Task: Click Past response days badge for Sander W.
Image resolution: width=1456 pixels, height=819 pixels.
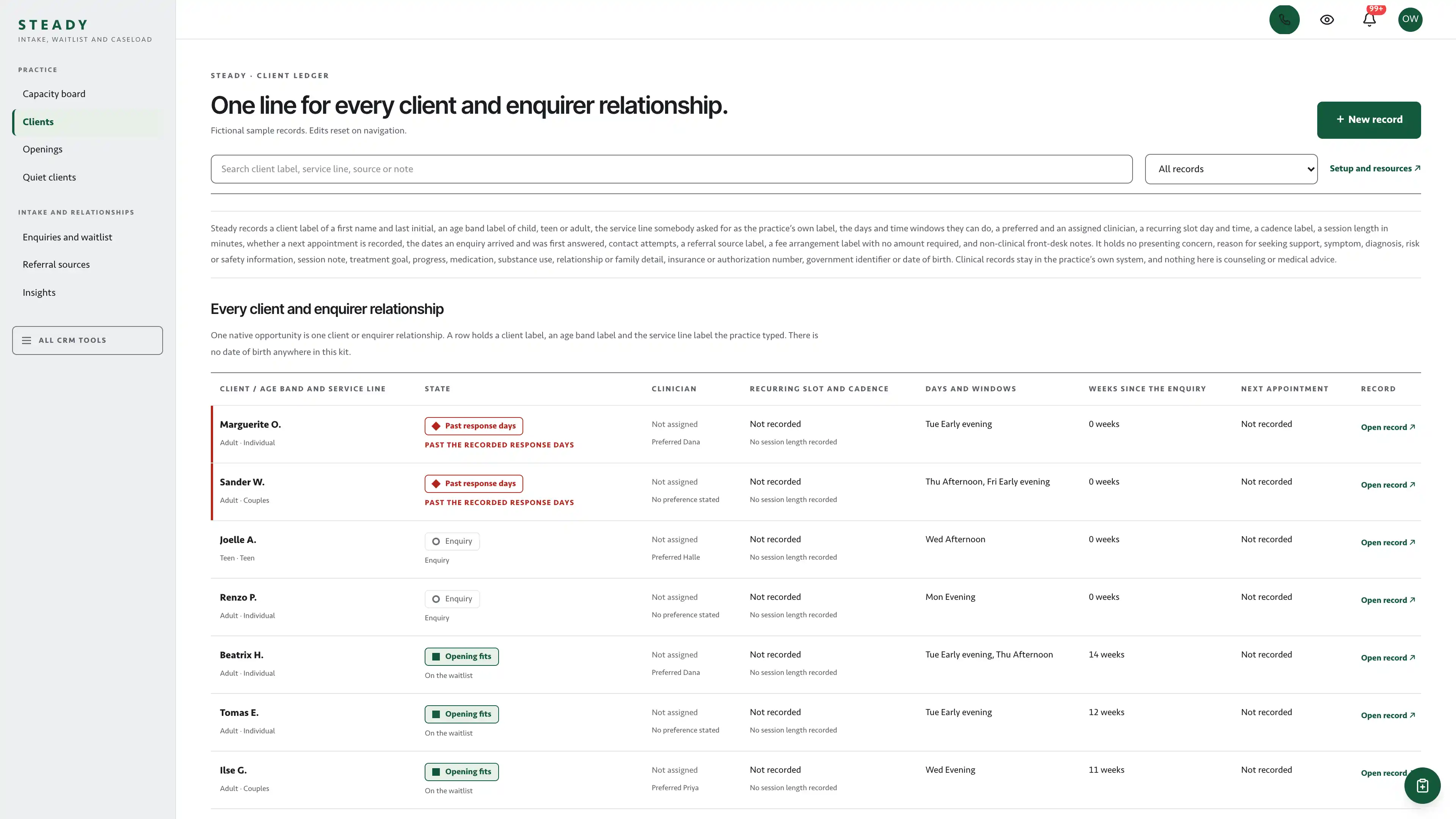Action: point(474,484)
